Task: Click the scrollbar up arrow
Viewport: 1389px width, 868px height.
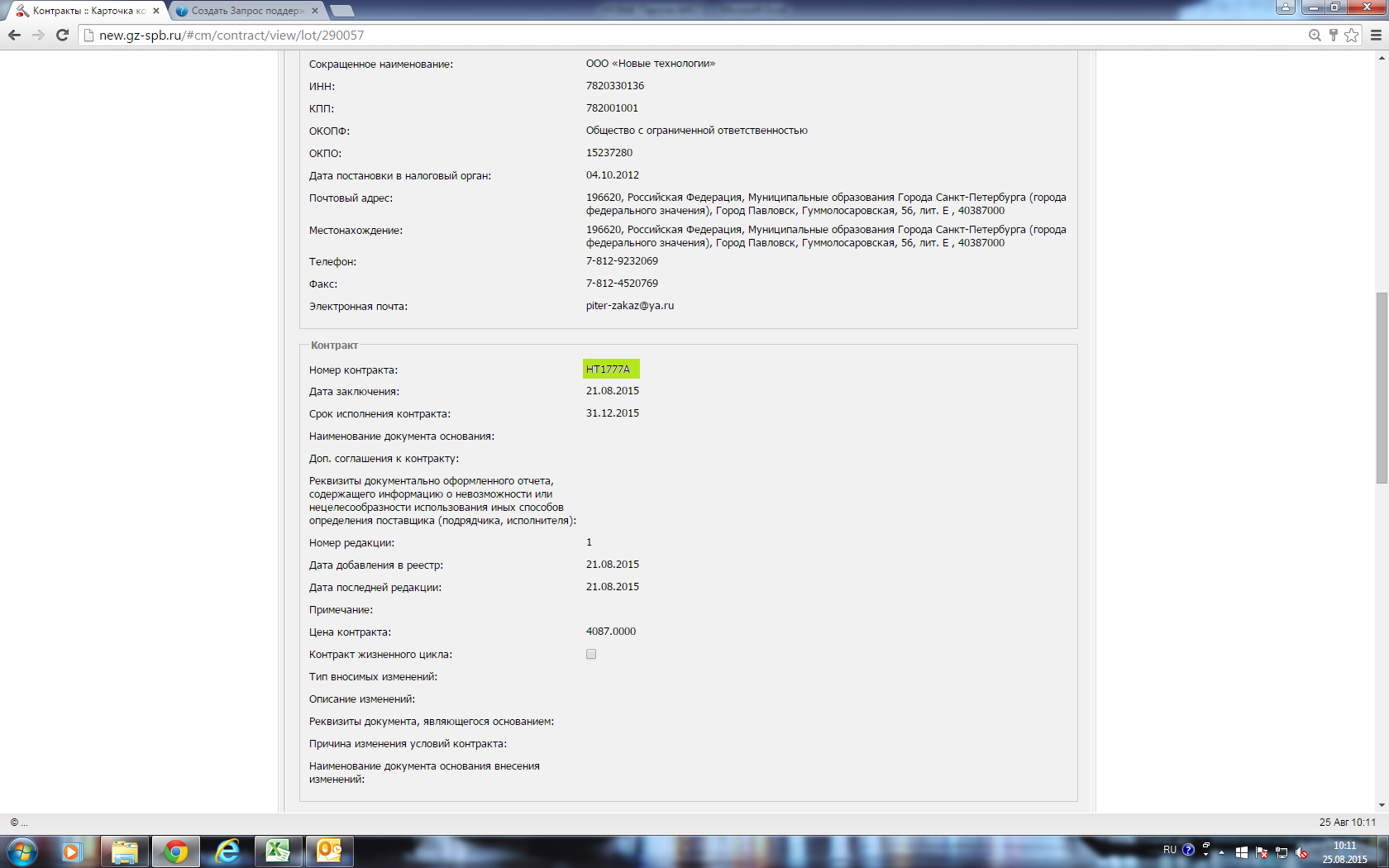Action: 1382,58
